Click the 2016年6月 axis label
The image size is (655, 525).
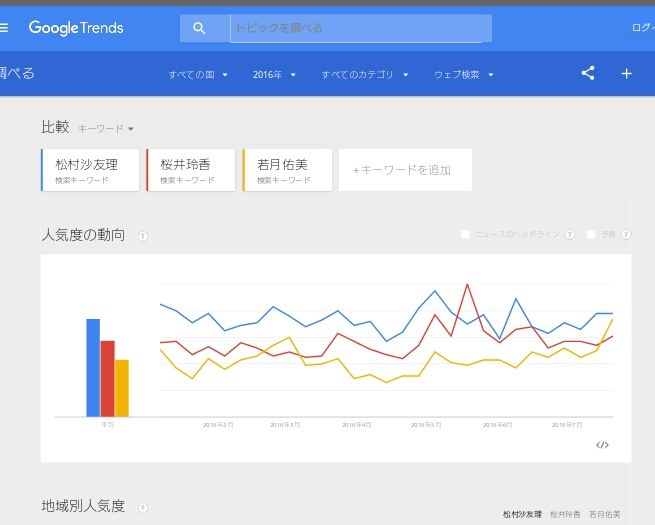[497, 425]
